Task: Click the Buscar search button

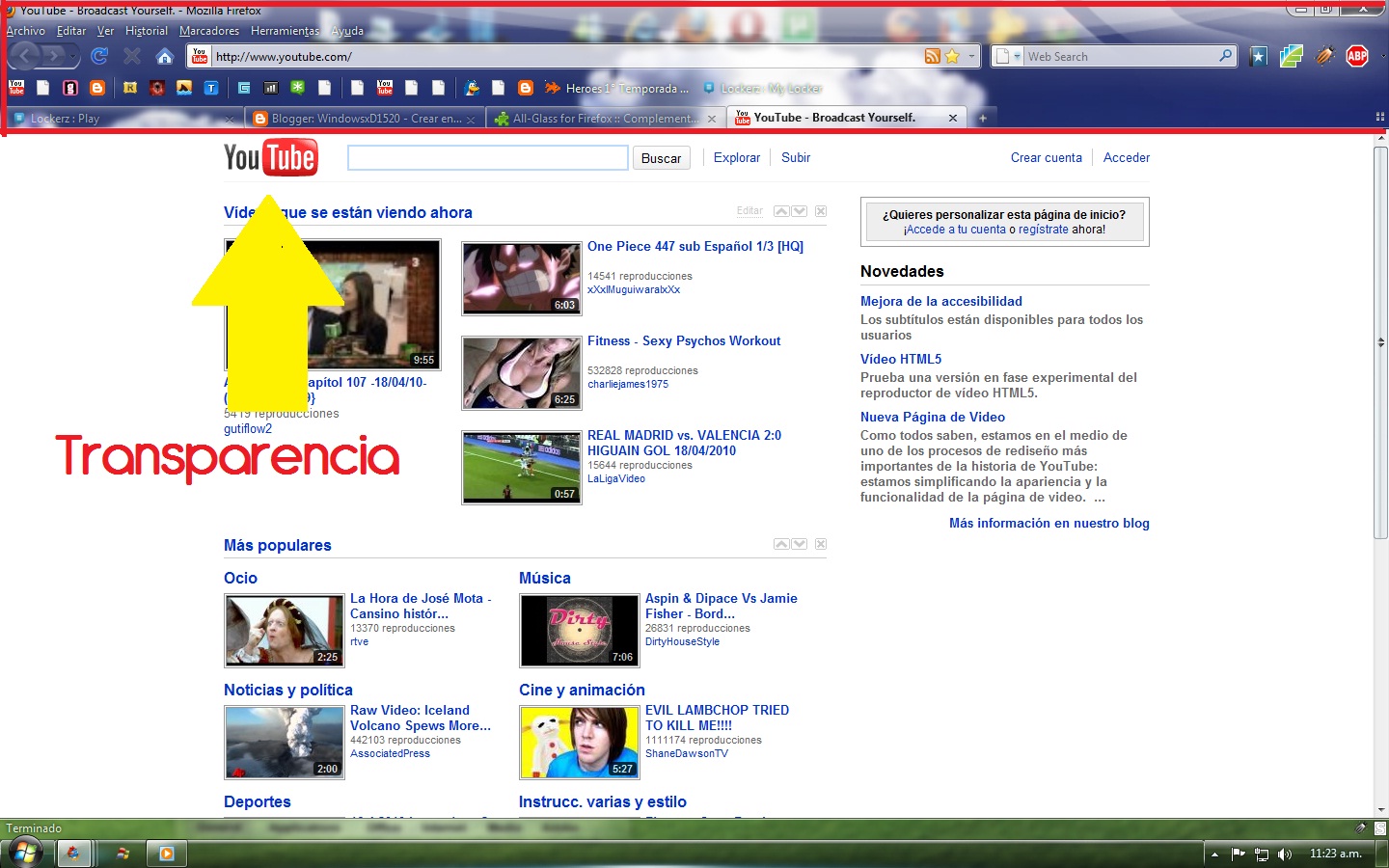Action: (661, 158)
